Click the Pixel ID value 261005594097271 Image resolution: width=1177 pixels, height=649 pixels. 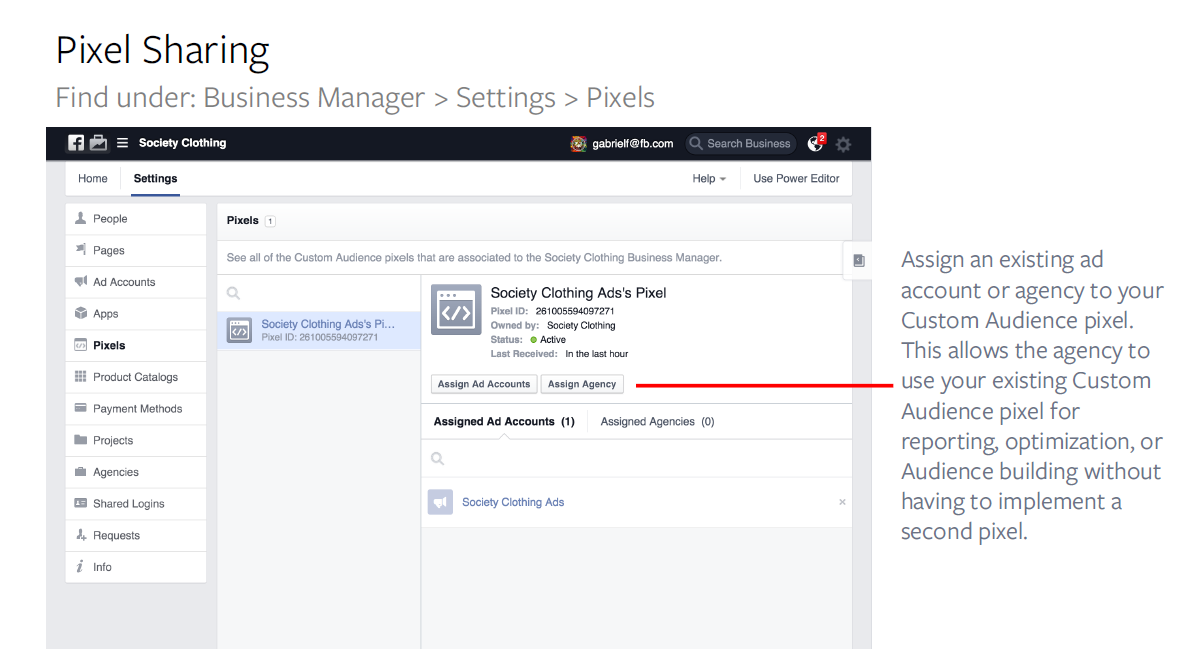(575, 311)
